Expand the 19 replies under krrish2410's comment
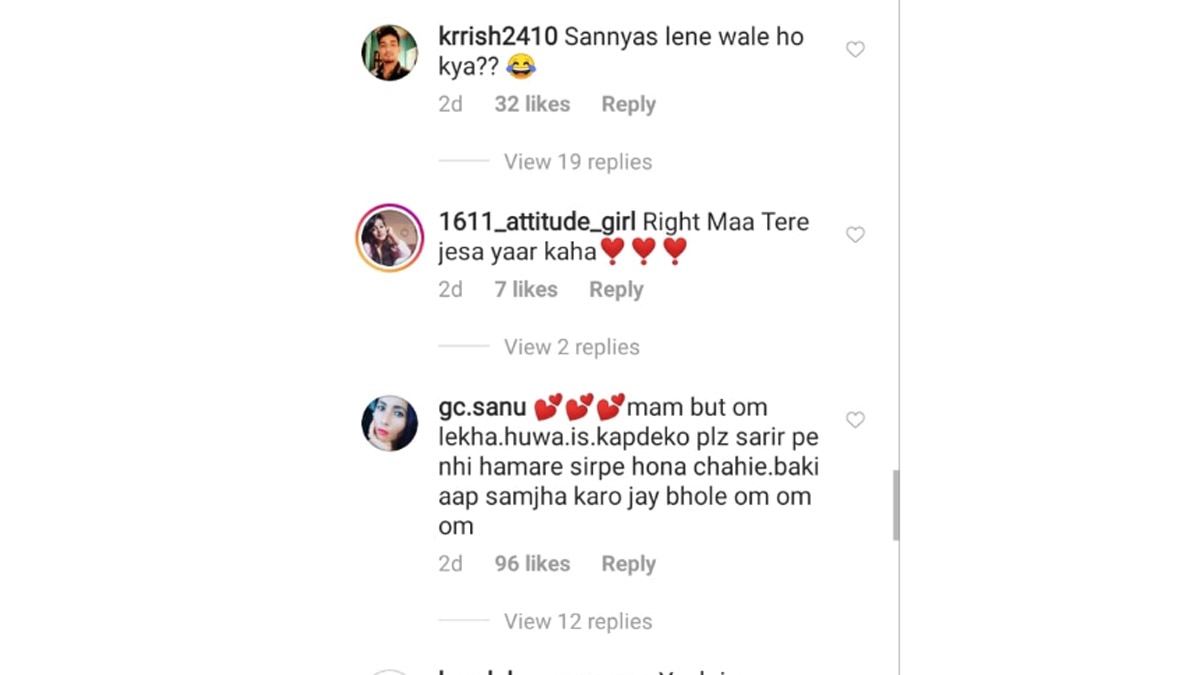The image size is (1200, 675). pos(577,161)
